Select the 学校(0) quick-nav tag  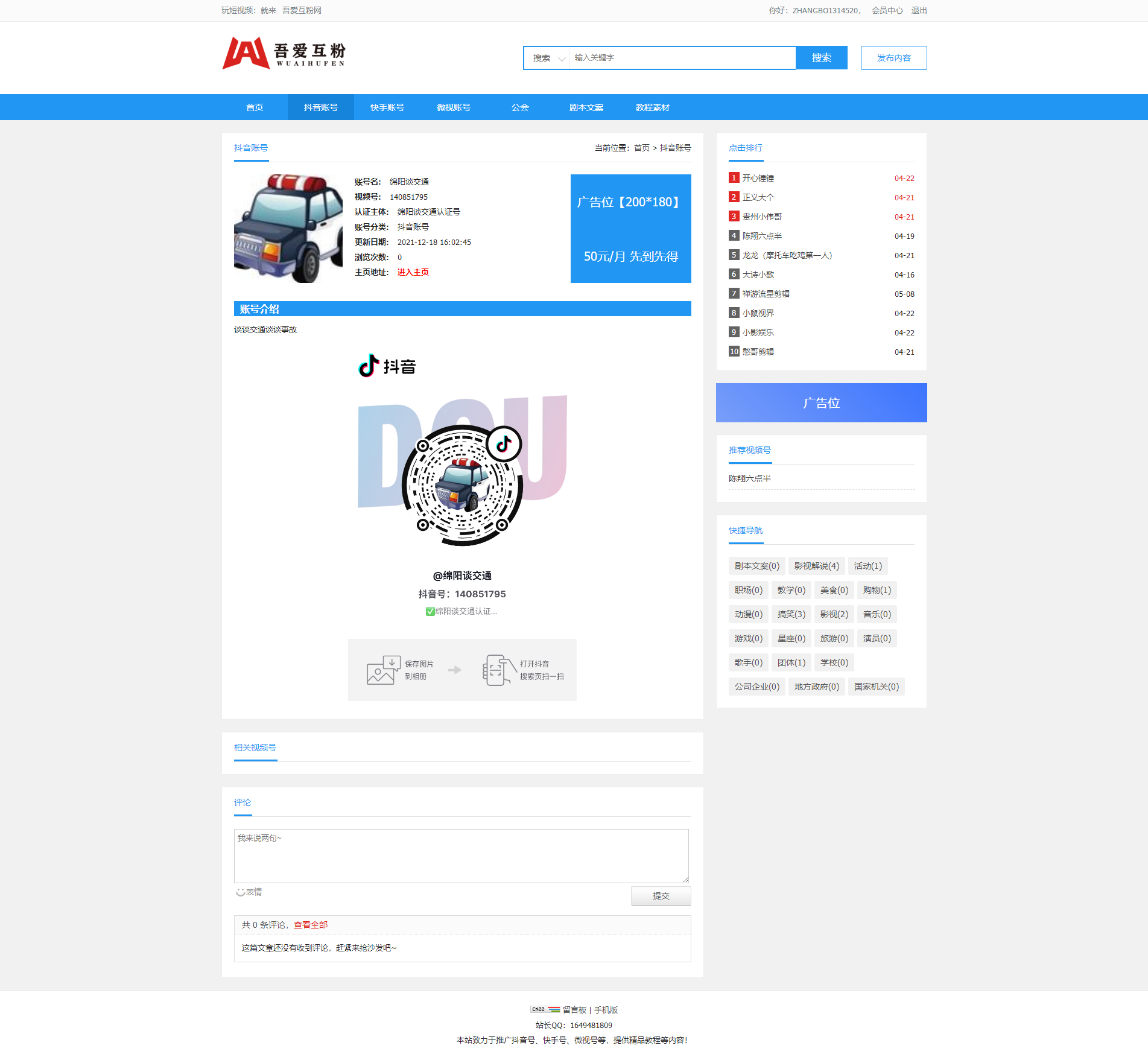pos(834,662)
